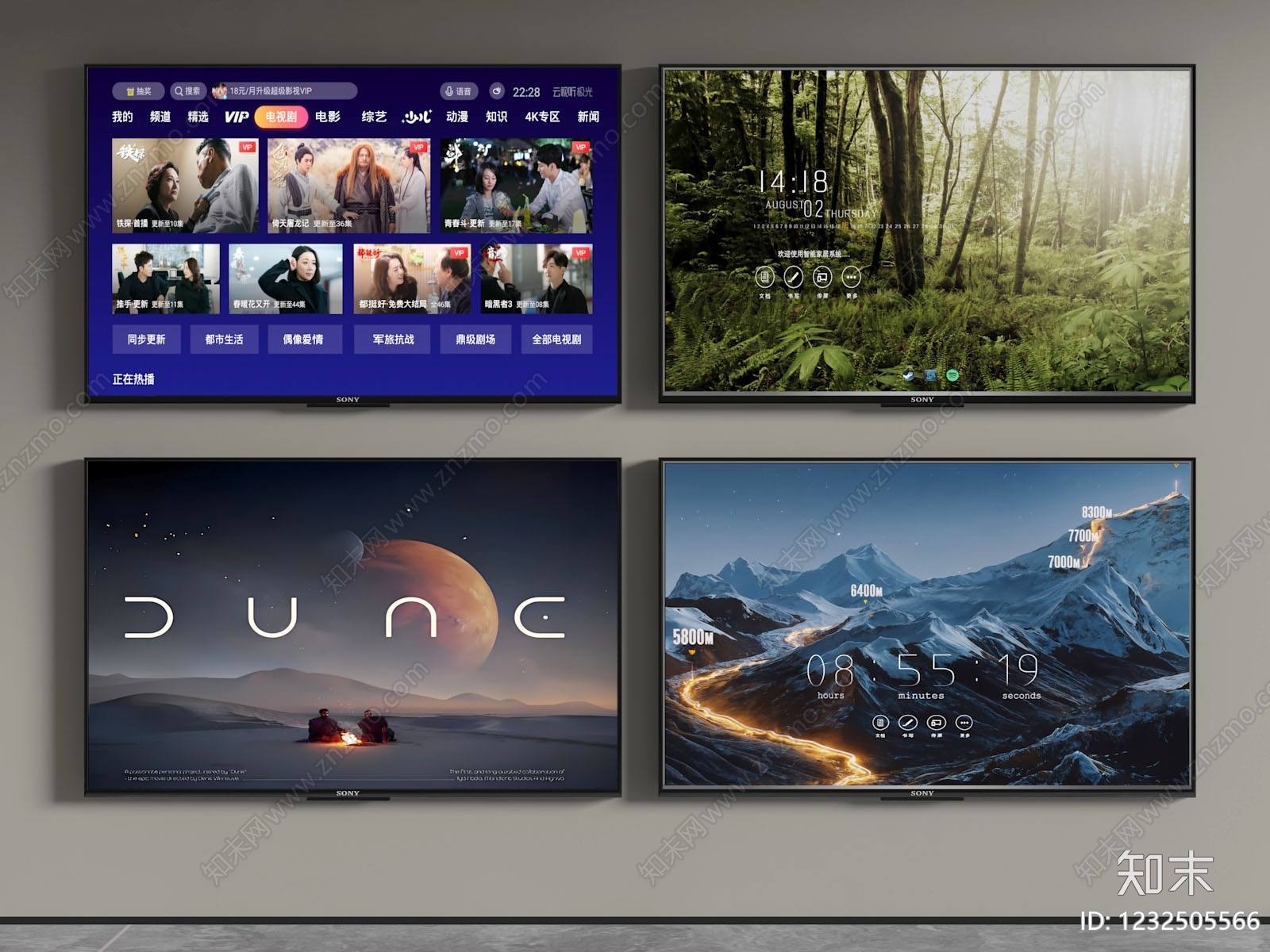
Task: Click the 19 seconds counter
Action: tap(1018, 670)
